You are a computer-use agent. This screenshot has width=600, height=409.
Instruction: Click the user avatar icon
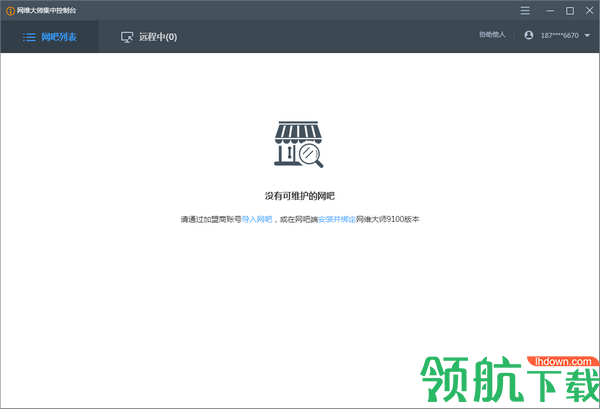pyautogui.click(x=528, y=35)
